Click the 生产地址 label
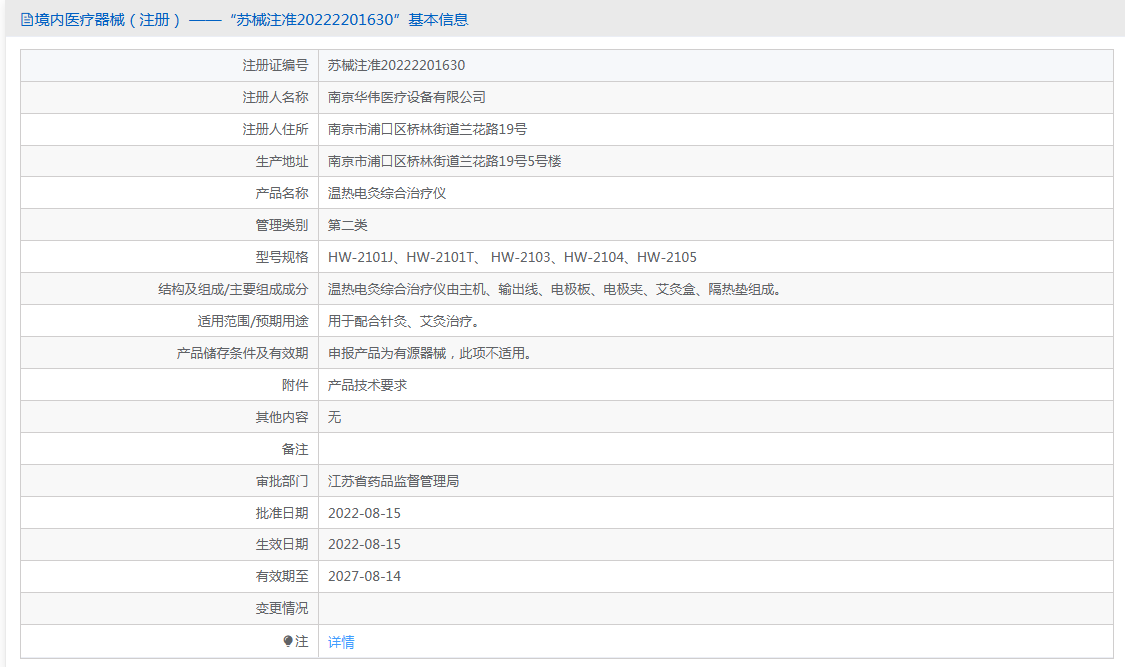Screen dimensions: 1125x667 282,161
